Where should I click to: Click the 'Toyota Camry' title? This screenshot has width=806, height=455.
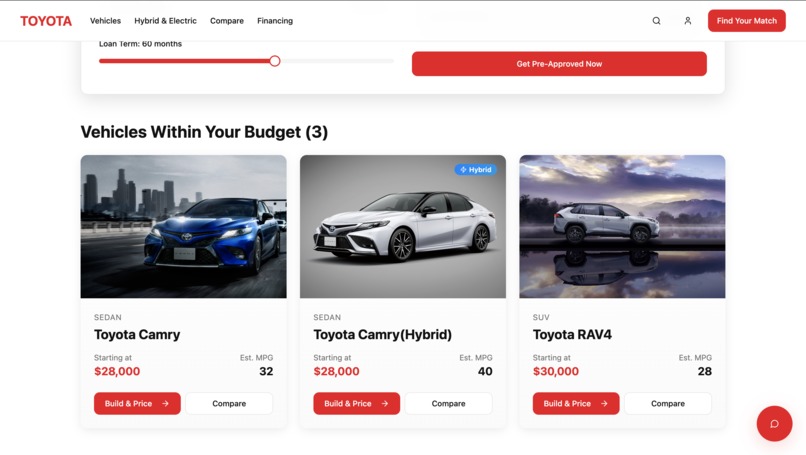coord(137,335)
